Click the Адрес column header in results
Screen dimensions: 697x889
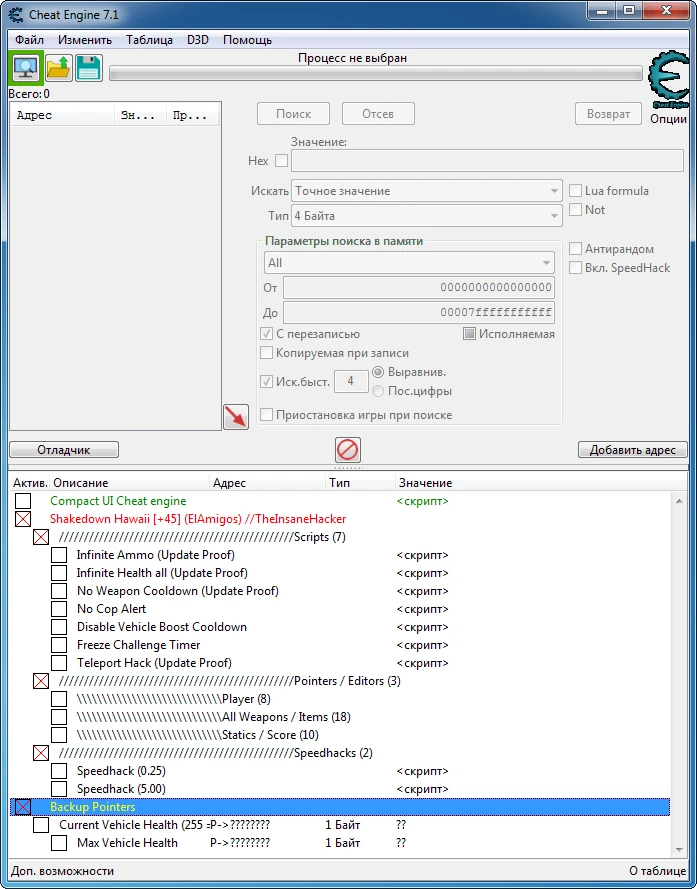tap(62, 115)
